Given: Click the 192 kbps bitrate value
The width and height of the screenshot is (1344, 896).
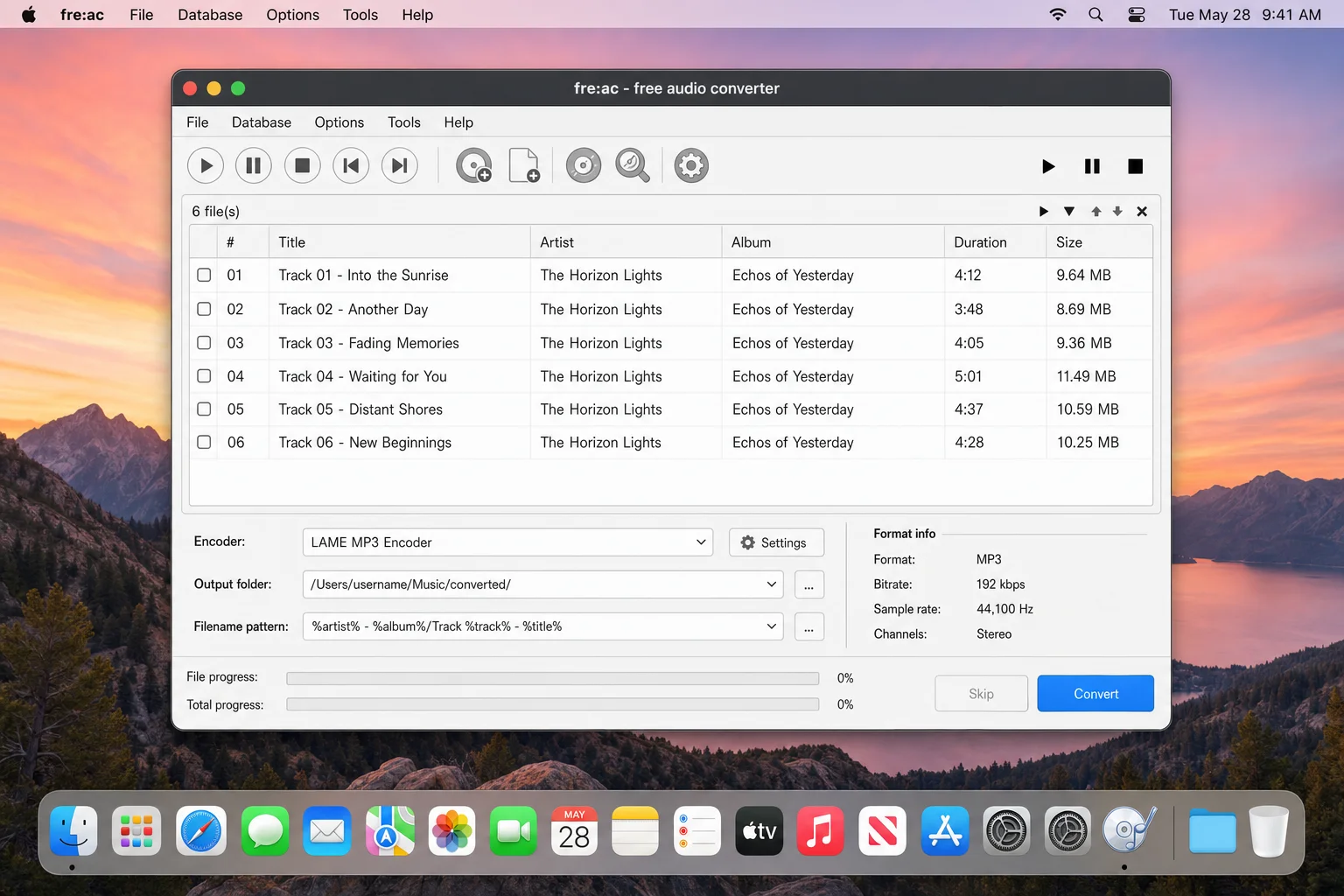Looking at the screenshot, I should pyautogui.click(x=1000, y=584).
